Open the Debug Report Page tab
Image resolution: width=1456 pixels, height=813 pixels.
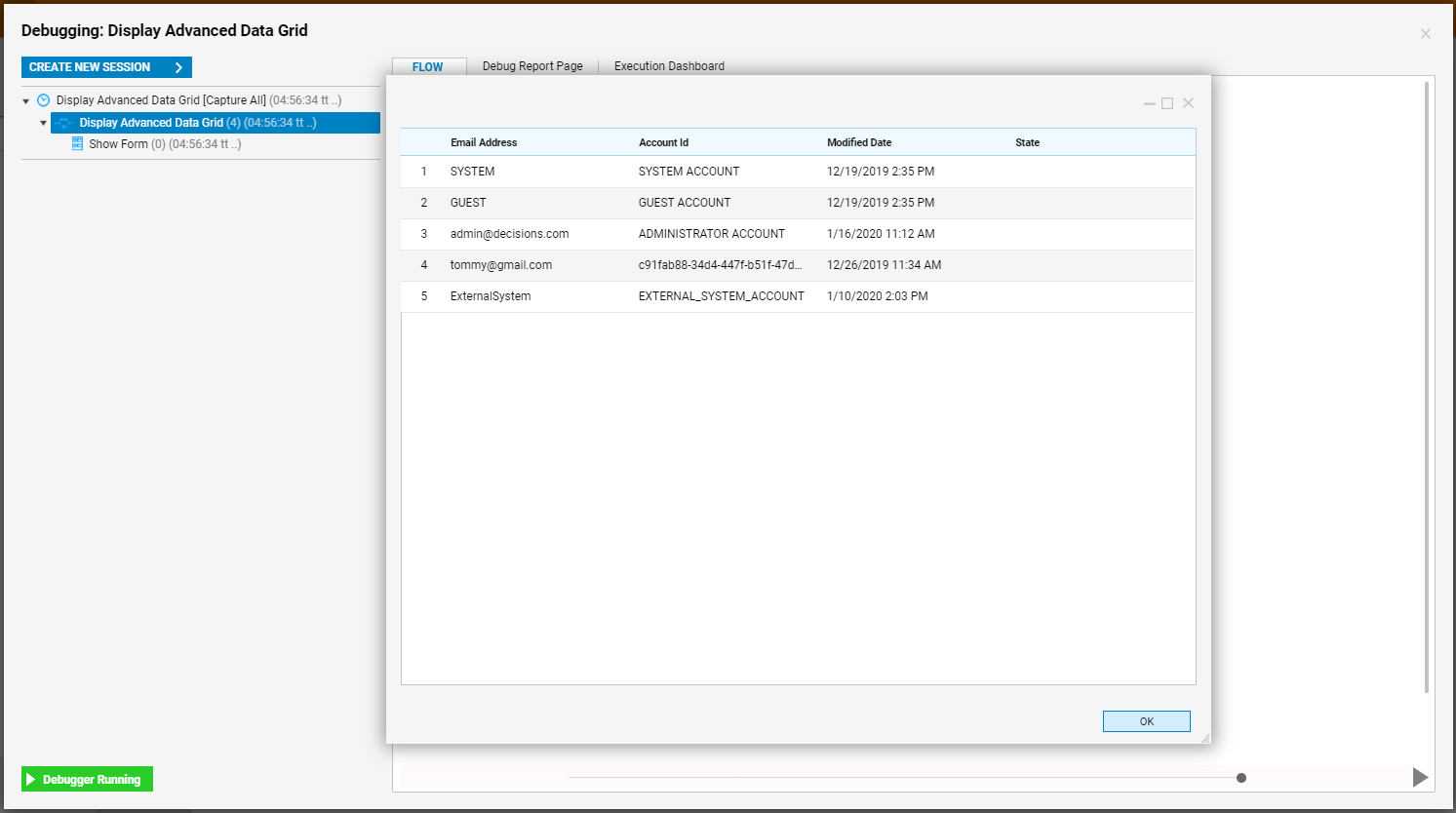pyautogui.click(x=532, y=66)
